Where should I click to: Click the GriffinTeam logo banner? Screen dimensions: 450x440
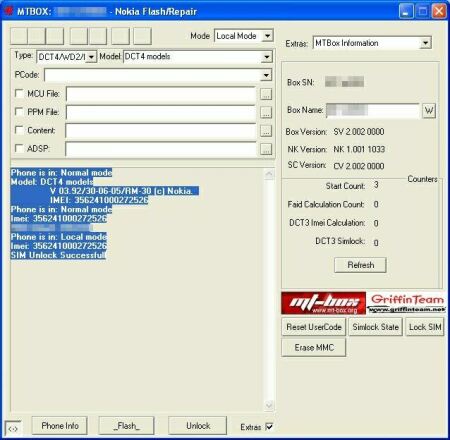pos(407,303)
